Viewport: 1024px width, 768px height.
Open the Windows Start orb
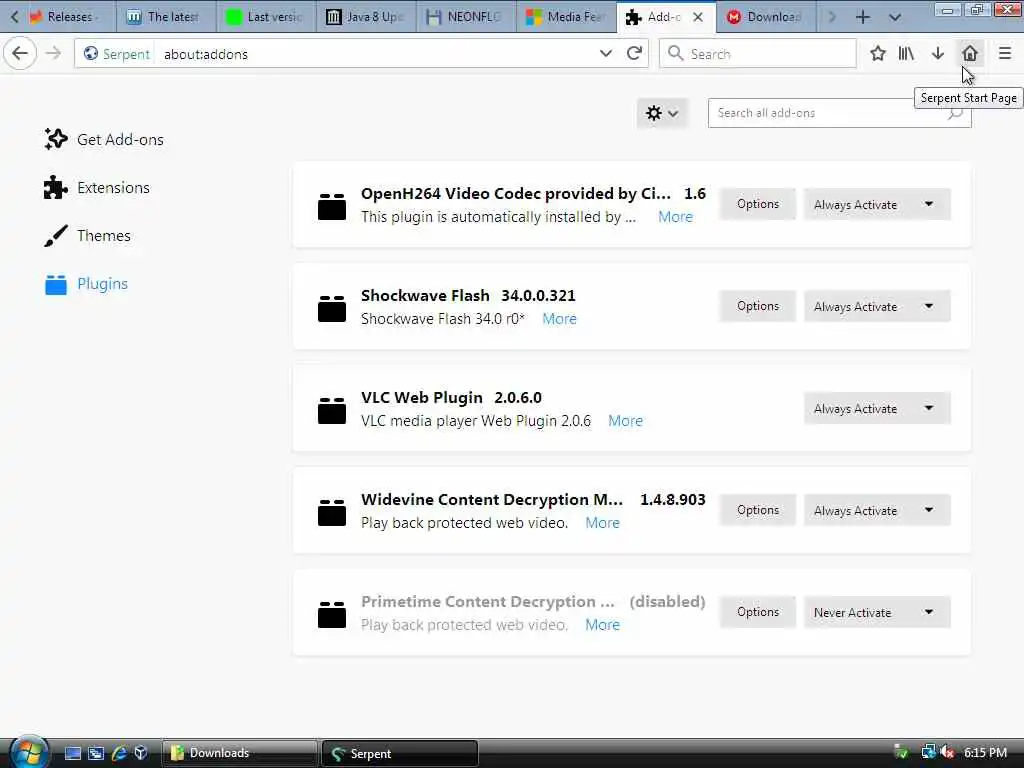[x=29, y=752]
